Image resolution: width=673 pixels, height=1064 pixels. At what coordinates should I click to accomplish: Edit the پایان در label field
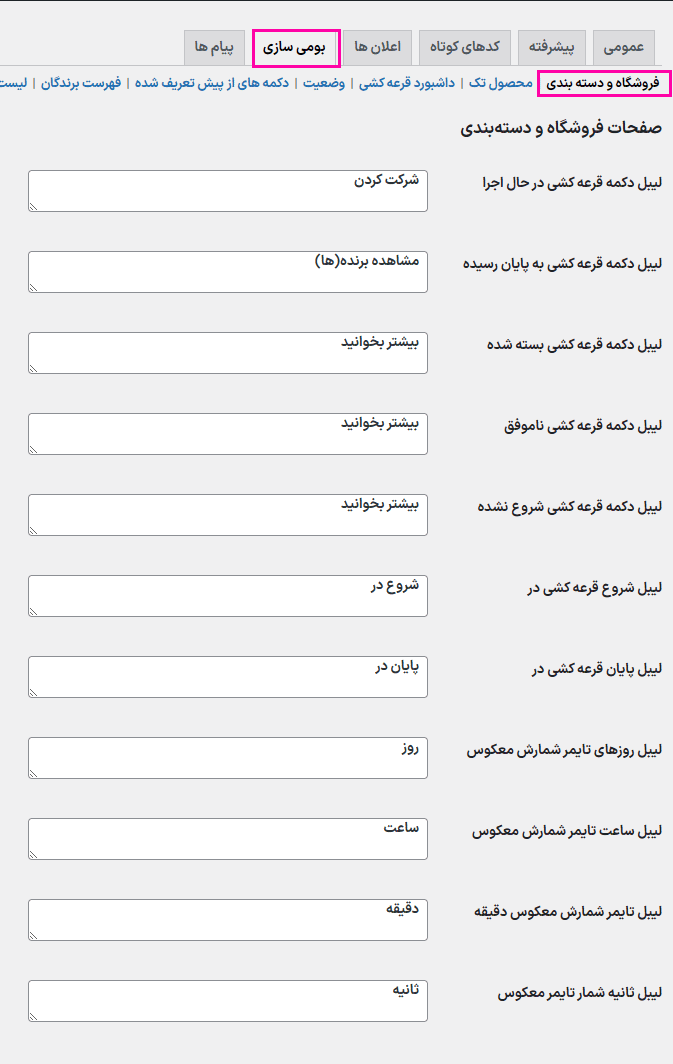228,677
